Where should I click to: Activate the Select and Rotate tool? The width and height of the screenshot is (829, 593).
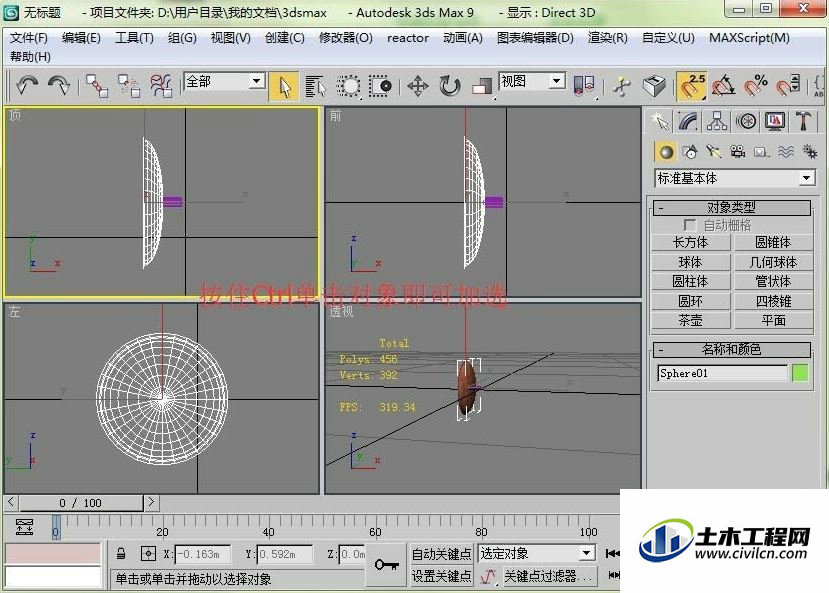point(450,86)
